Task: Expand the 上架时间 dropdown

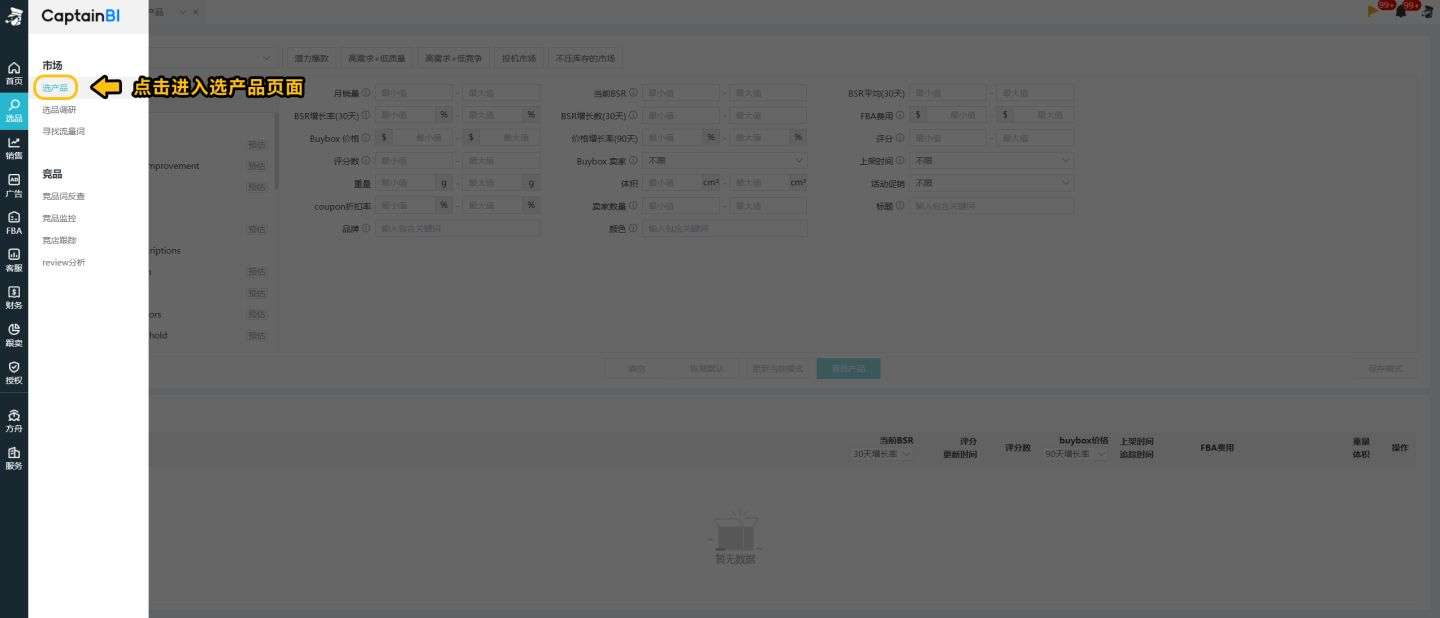Action: click(991, 160)
